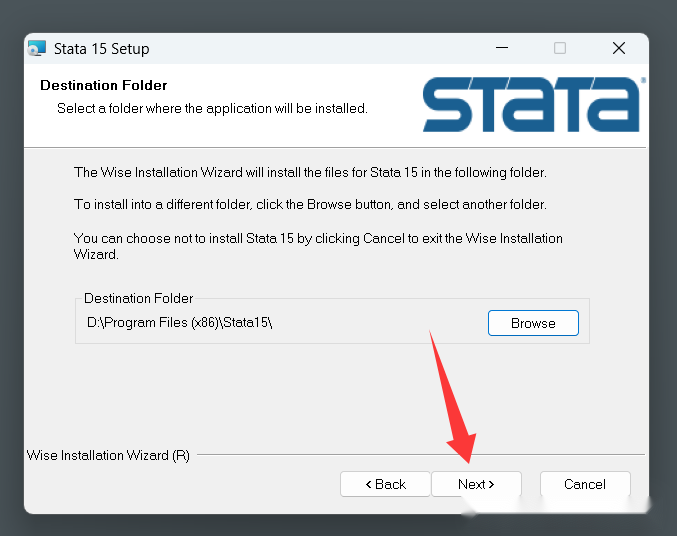
Task: Click the Browse button for destination folder
Action: click(x=533, y=323)
